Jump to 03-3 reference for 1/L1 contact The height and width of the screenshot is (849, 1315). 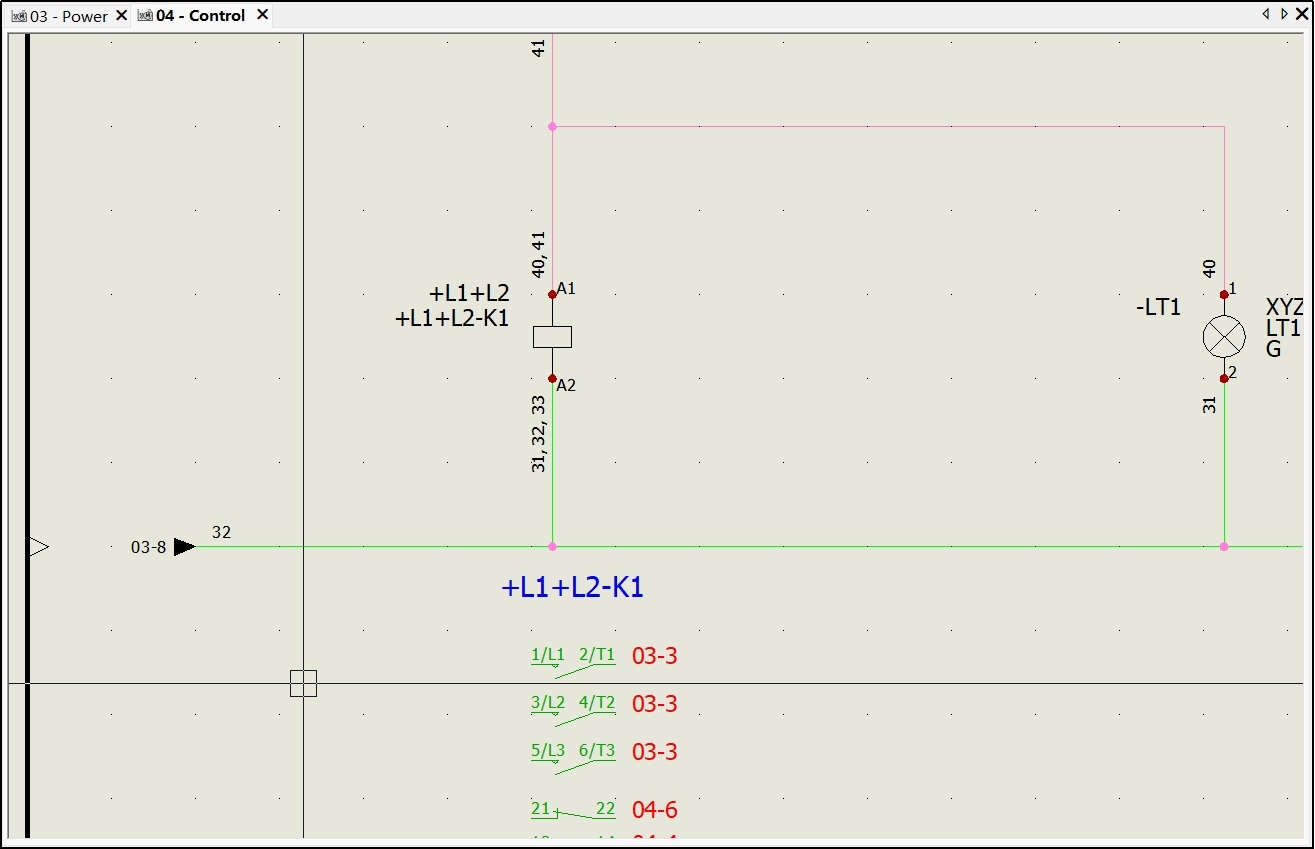(655, 657)
